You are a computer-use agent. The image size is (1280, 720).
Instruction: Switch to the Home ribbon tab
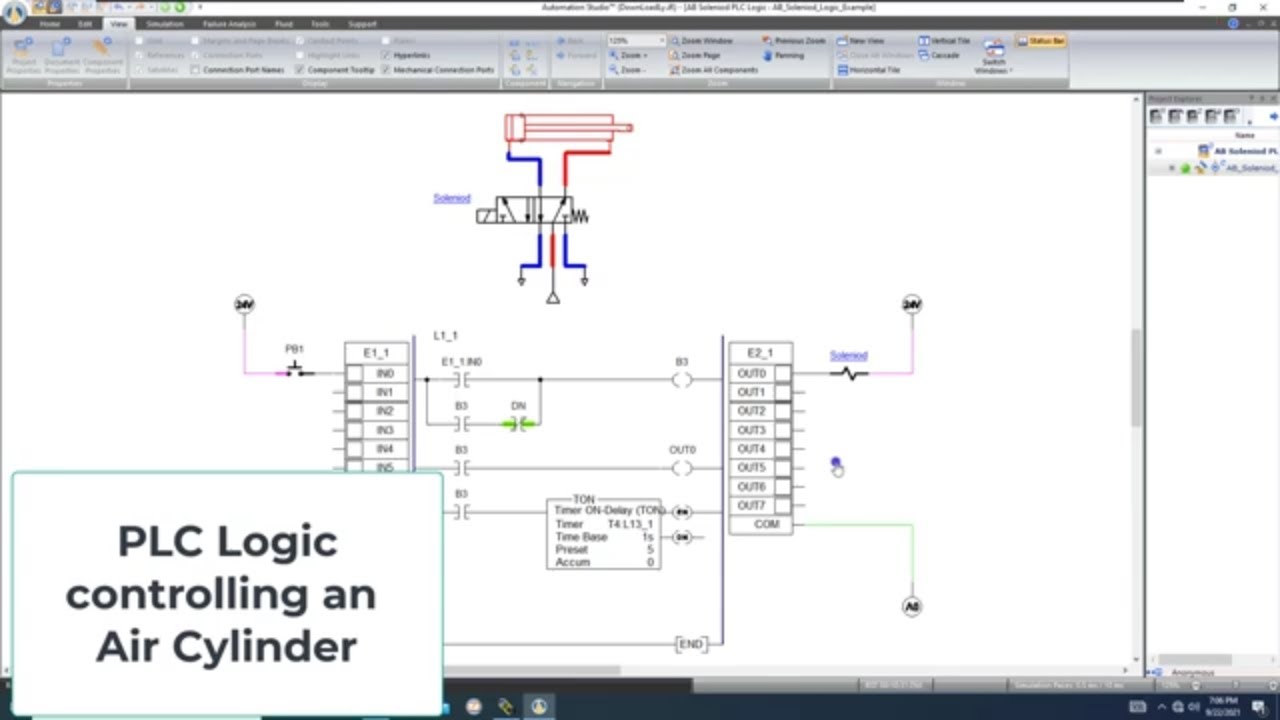tap(49, 24)
